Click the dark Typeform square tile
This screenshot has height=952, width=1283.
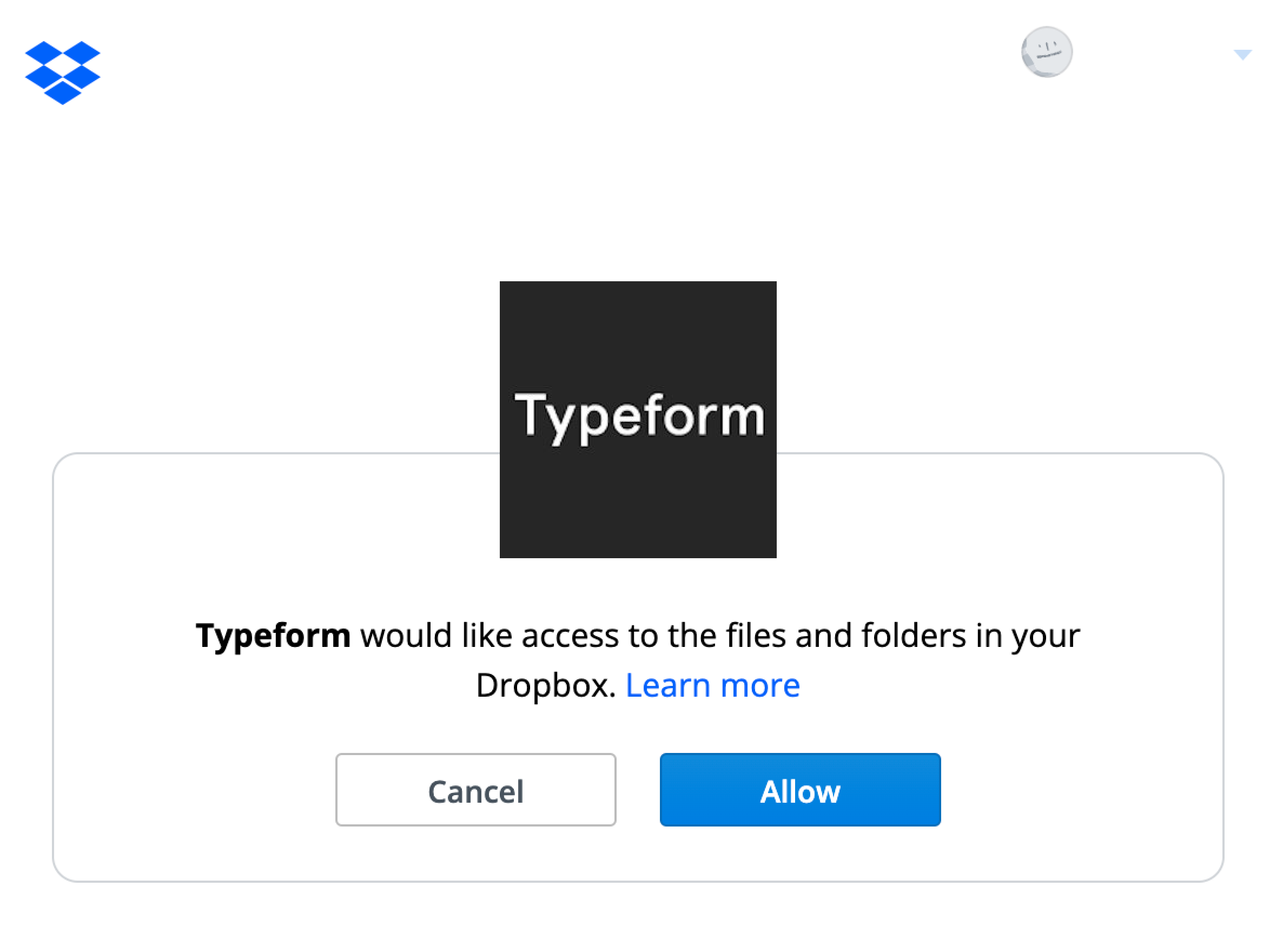pos(638,420)
